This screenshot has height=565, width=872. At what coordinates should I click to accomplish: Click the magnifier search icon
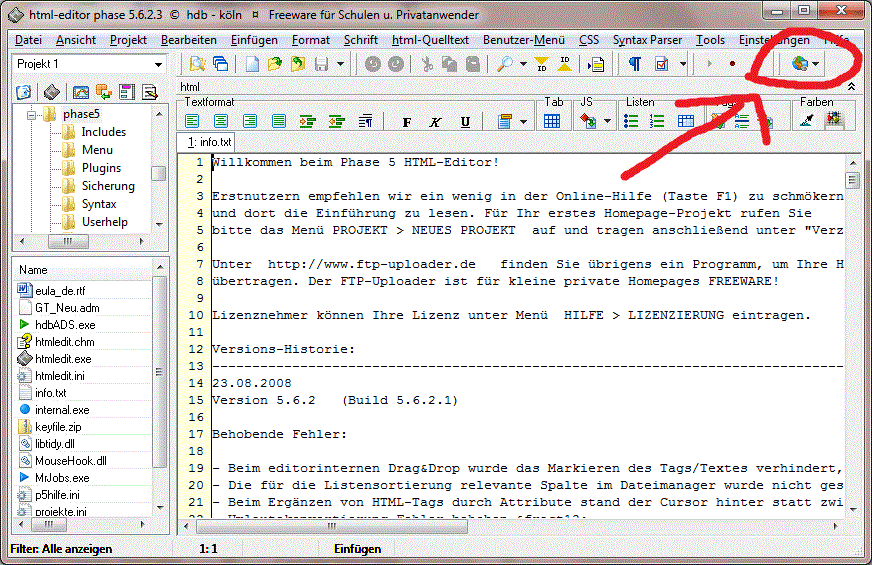(x=505, y=64)
